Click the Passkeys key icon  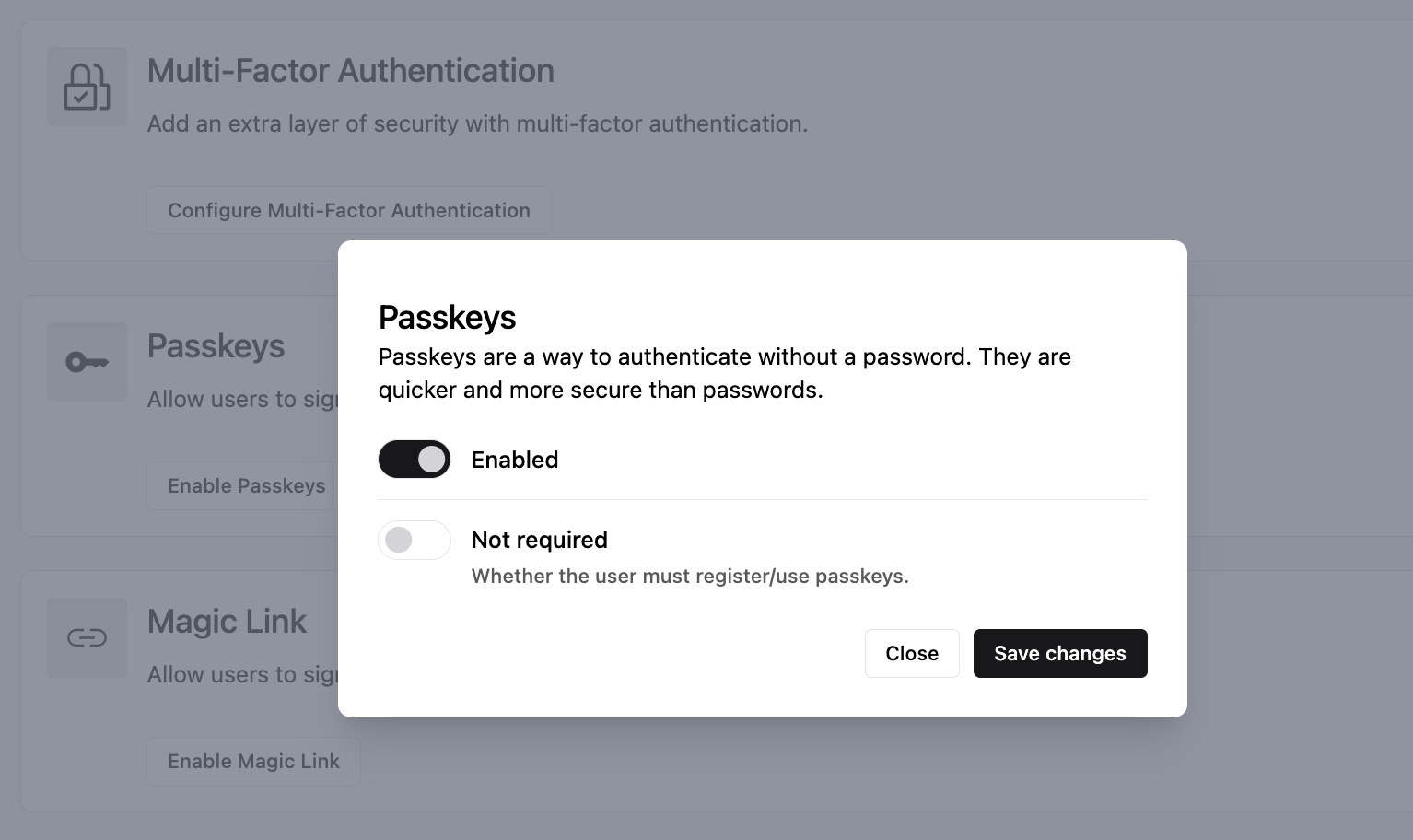click(87, 361)
